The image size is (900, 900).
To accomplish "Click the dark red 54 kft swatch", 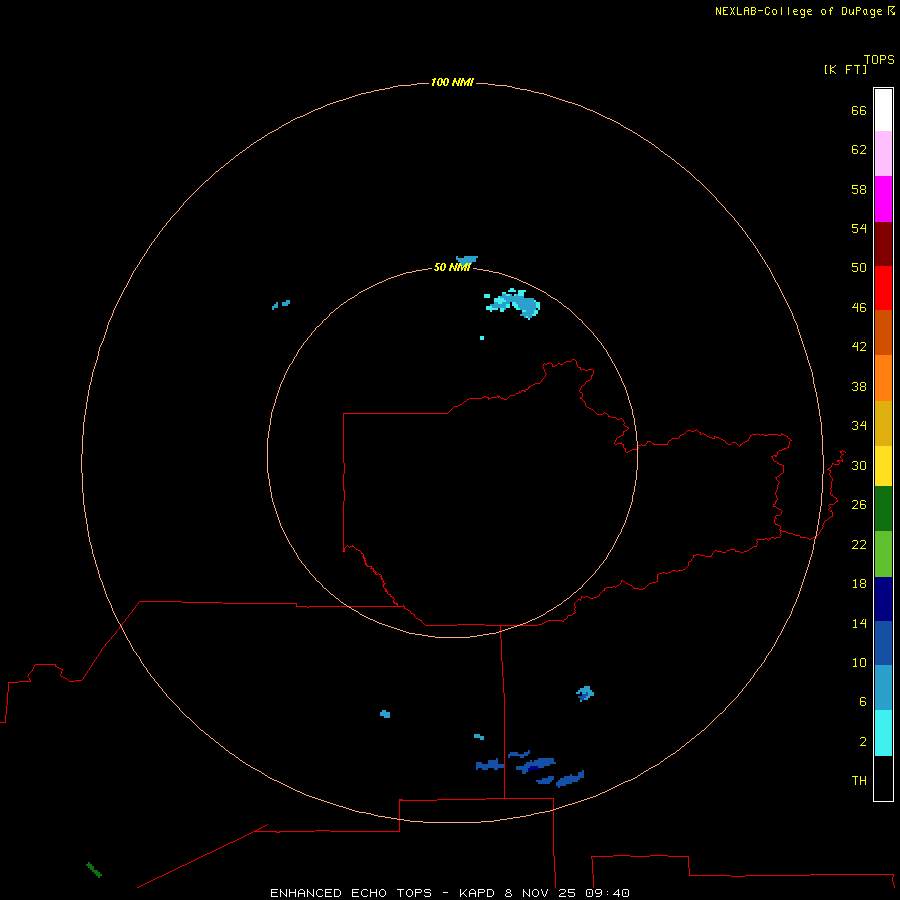I will pos(883,243).
